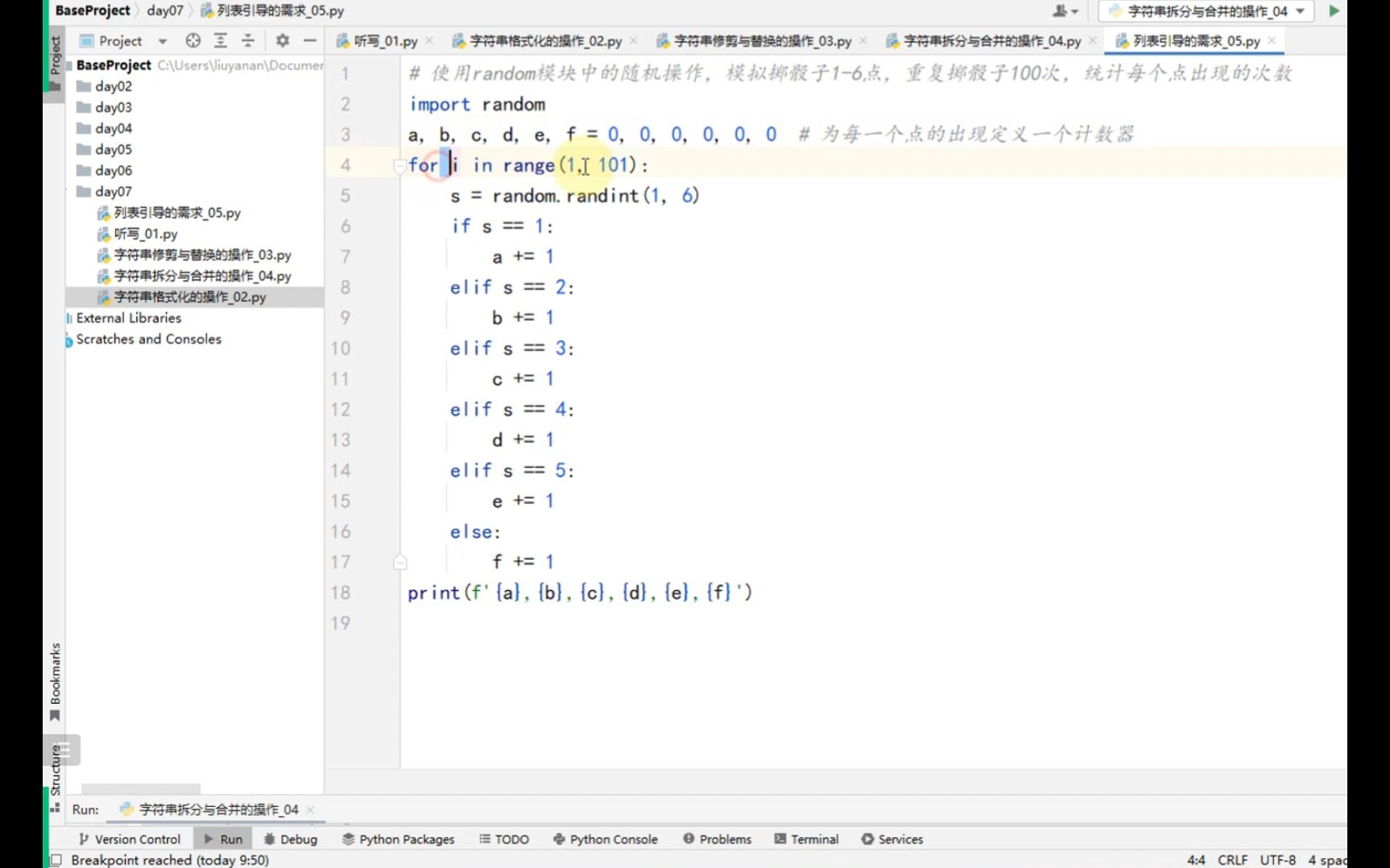Image resolution: width=1390 pixels, height=868 pixels.
Task: Open the Problems tool window
Action: pos(717,839)
